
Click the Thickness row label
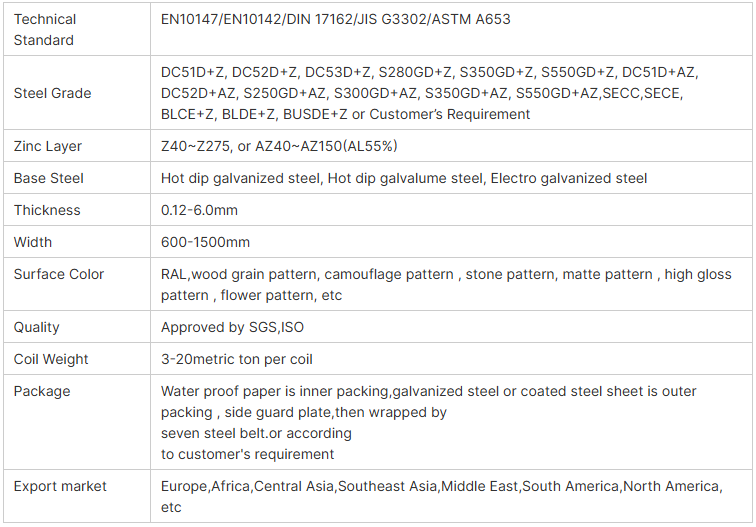[x=47, y=210]
